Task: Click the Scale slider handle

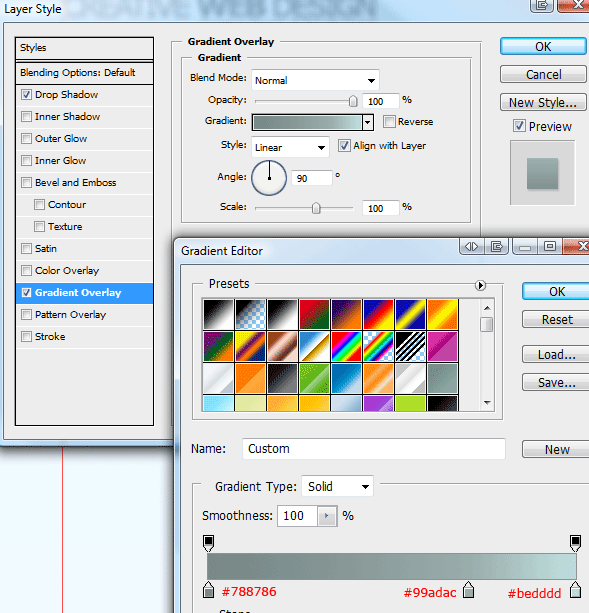Action: pos(316,208)
